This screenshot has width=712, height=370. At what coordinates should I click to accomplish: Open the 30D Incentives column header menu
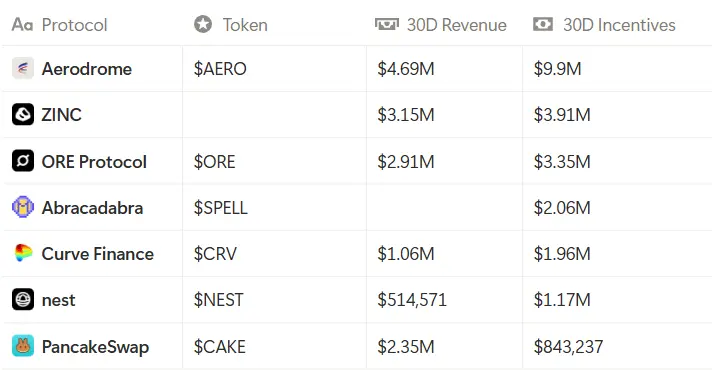(x=617, y=25)
